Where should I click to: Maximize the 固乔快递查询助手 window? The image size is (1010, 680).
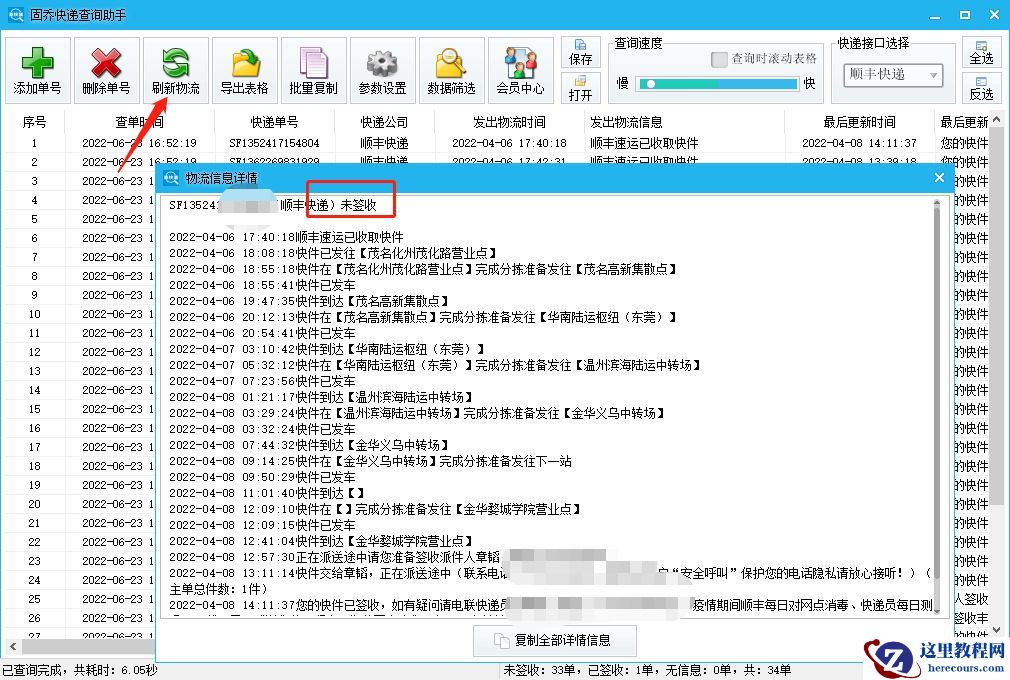(964, 15)
